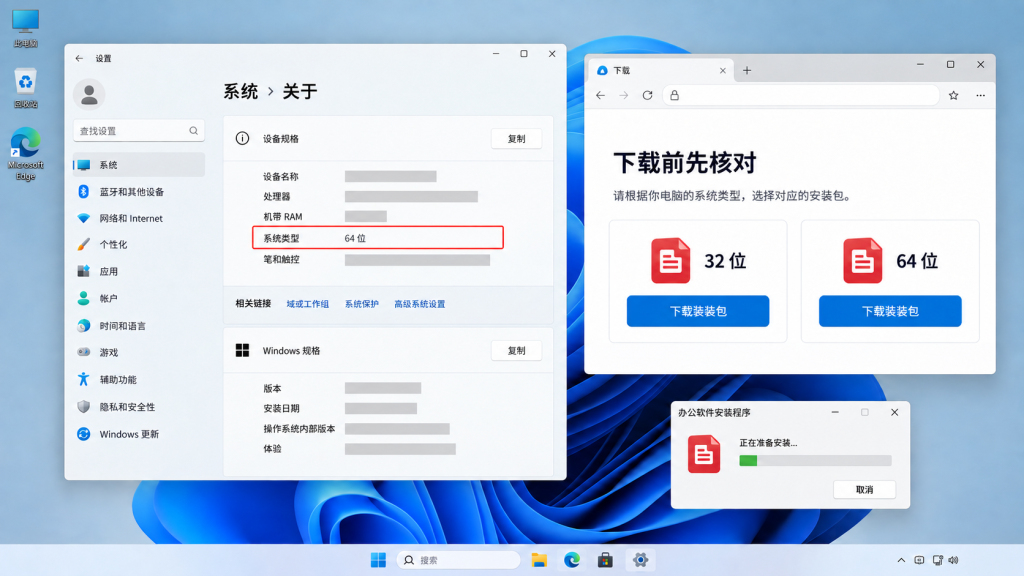Viewport: 1024px width, 576px height.
Task: Minimize the 办公软件安装程序 window
Action: click(x=835, y=412)
